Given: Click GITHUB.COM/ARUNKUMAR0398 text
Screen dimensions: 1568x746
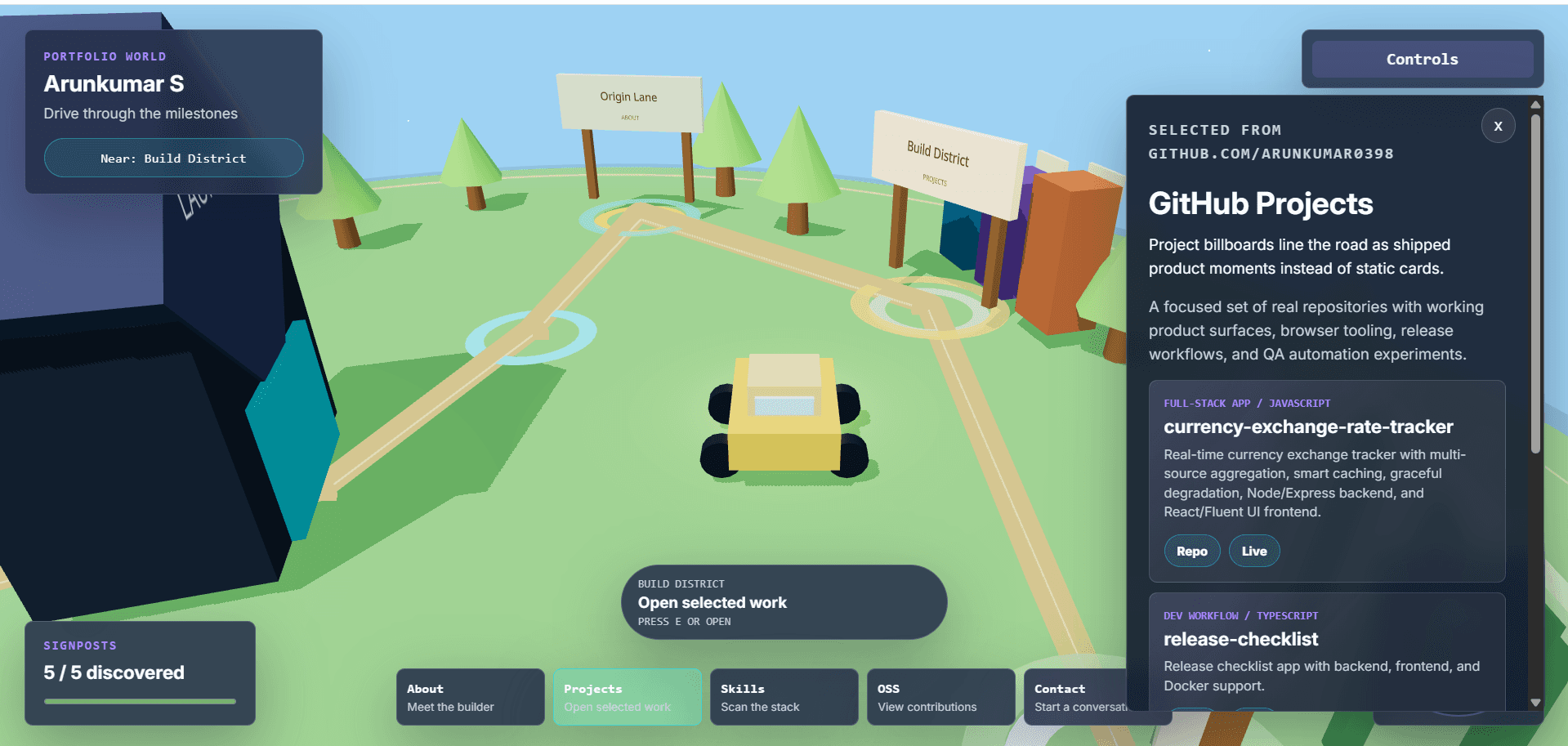Looking at the screenshot, I should (x=1271, y=154).
